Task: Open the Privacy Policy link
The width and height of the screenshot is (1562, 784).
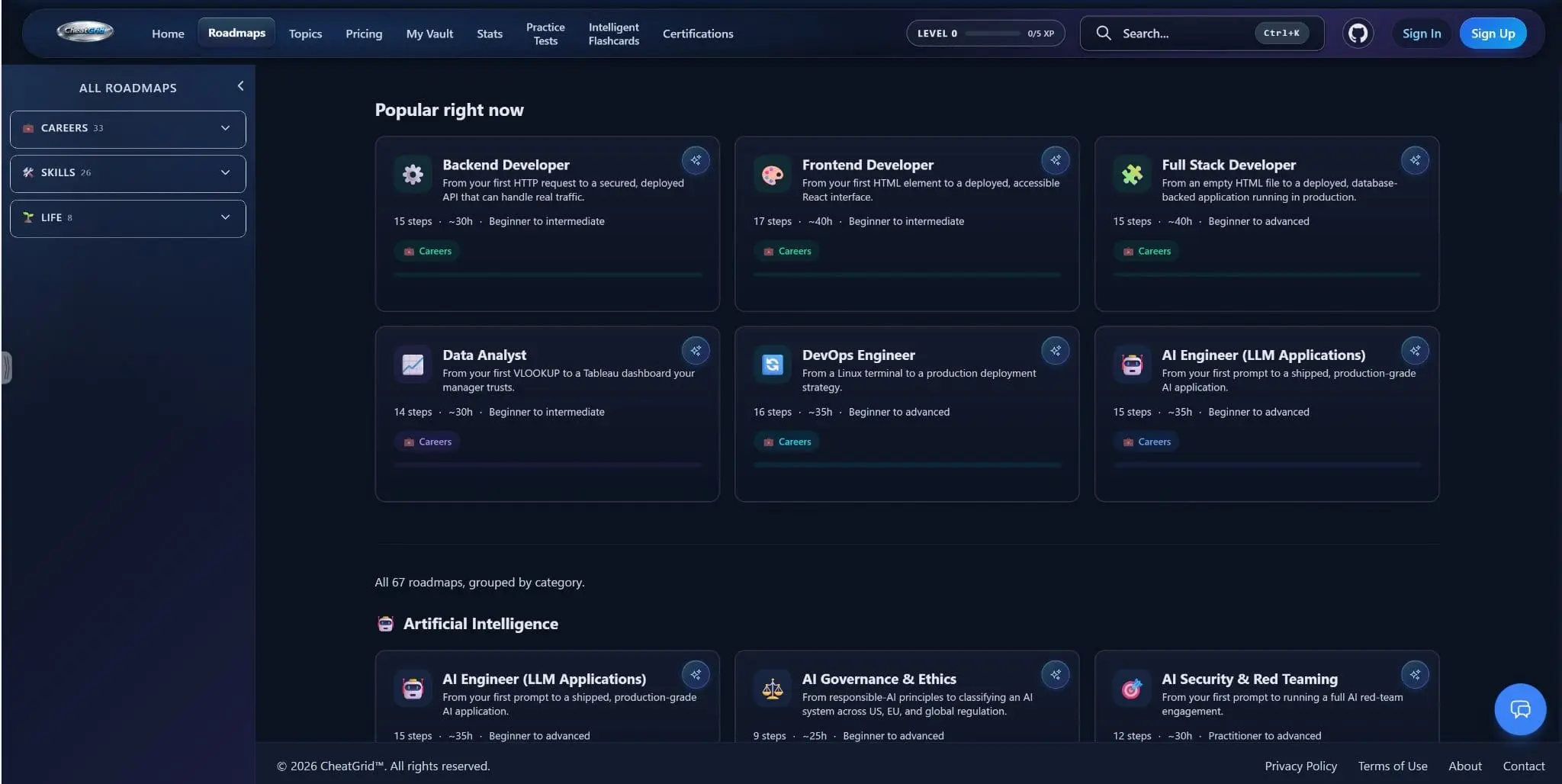Action: pos(1300,766)
